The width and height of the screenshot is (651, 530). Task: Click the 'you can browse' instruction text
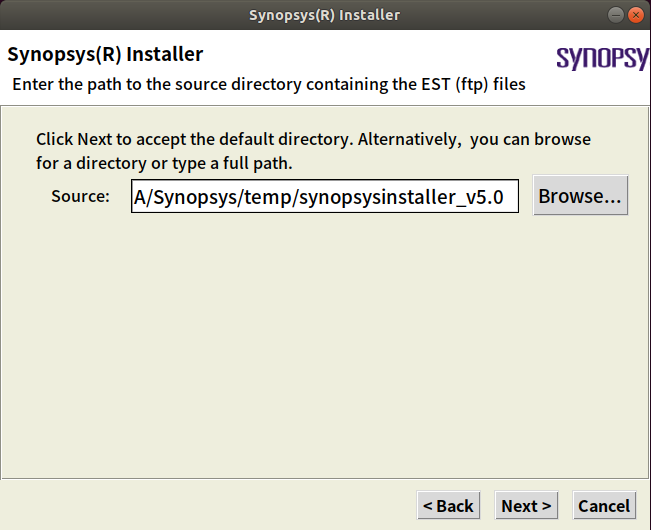530,139
